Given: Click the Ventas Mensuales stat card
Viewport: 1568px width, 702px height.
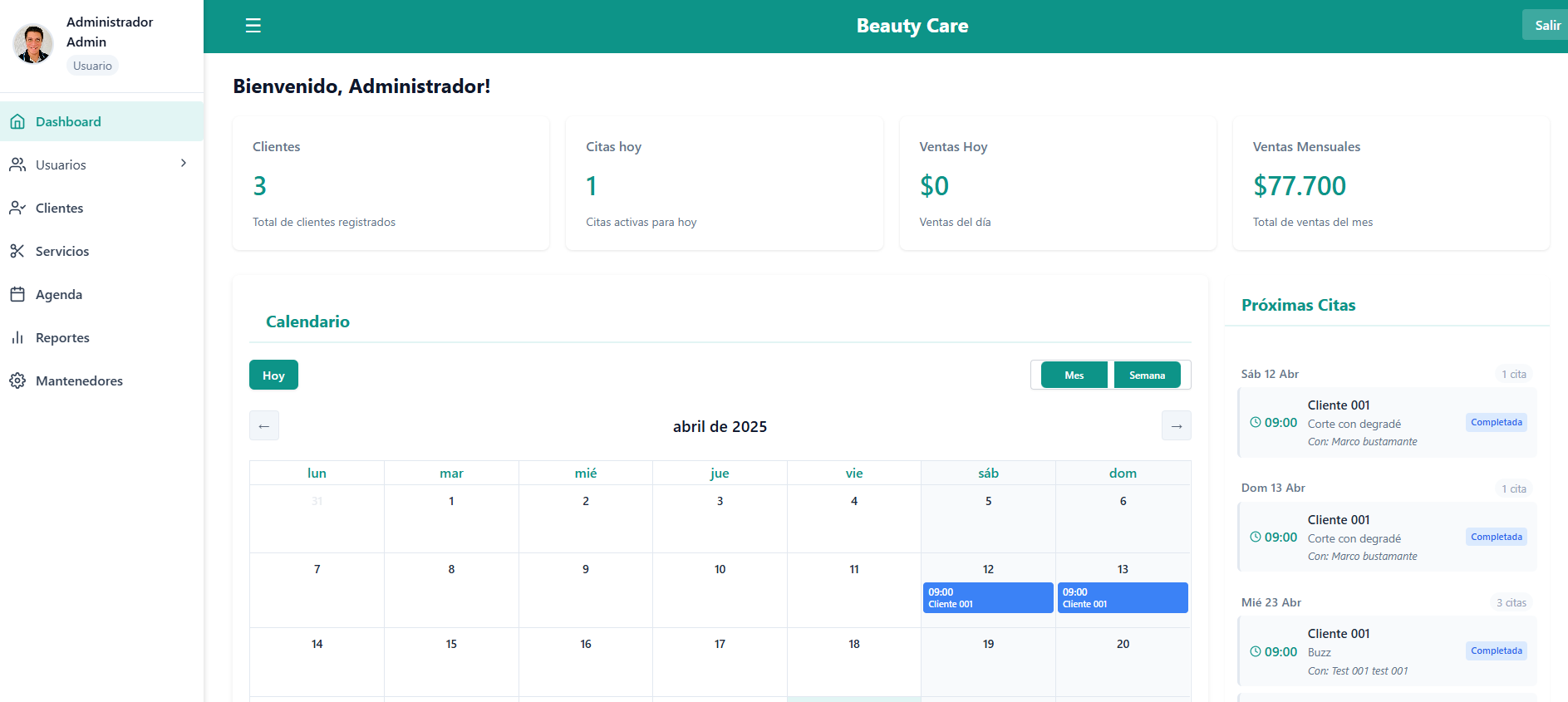Looking at the screenshot, I should [1391, 183].
